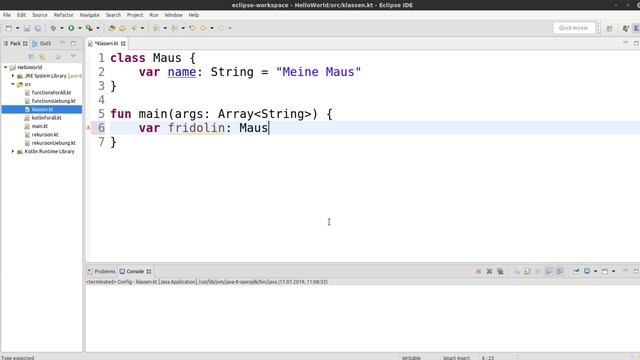
Task: Collapse the src folder node
Action: click(13, 84)
